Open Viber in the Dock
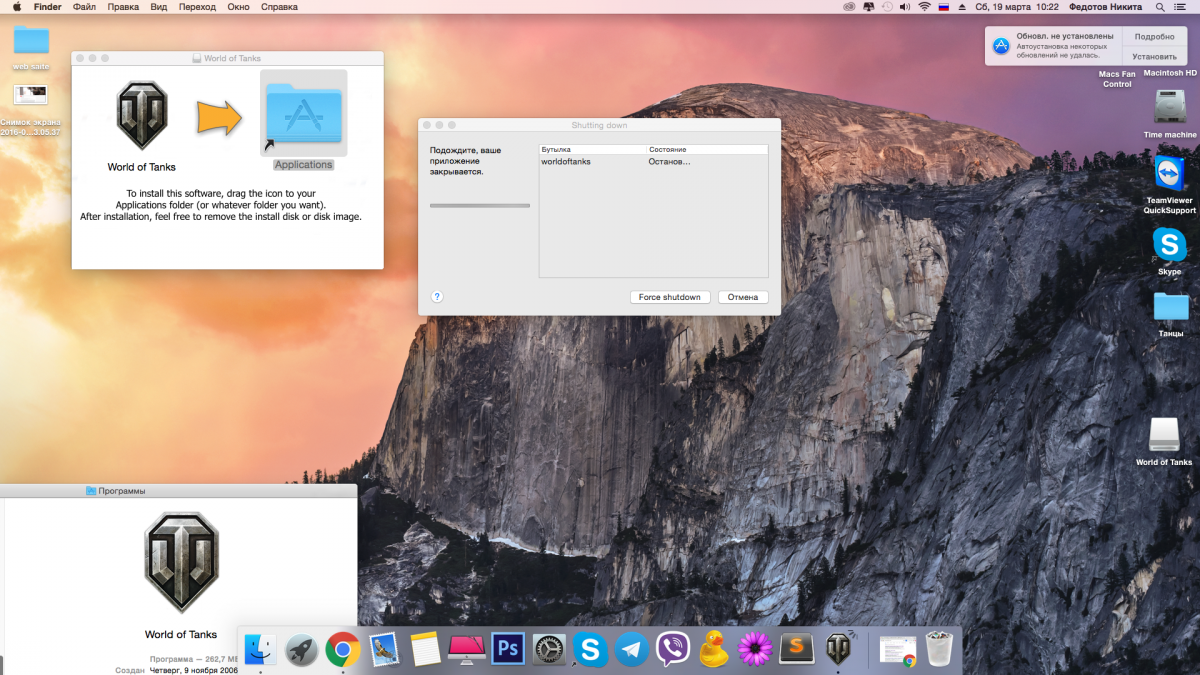The image size is (1200, 675). coord(673,649)
